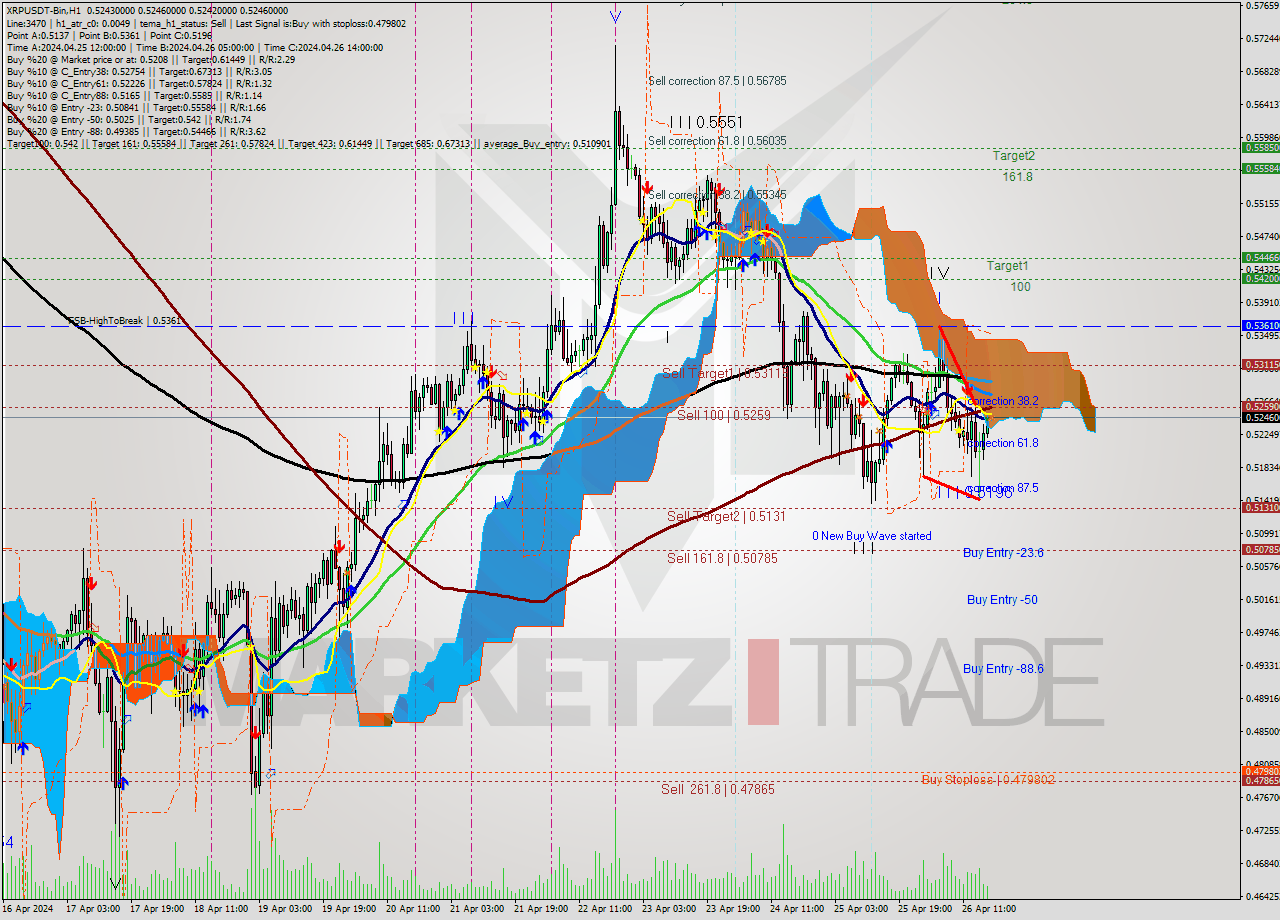Select the red 0.53115 price tag on axis
Screen dimensions: 1280x920
click(x=1260, y=365)
